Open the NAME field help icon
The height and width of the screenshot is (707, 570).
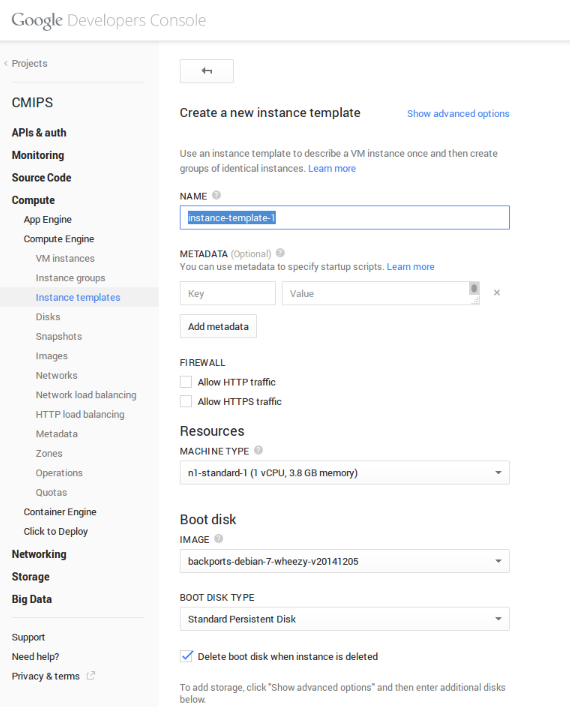216,195
